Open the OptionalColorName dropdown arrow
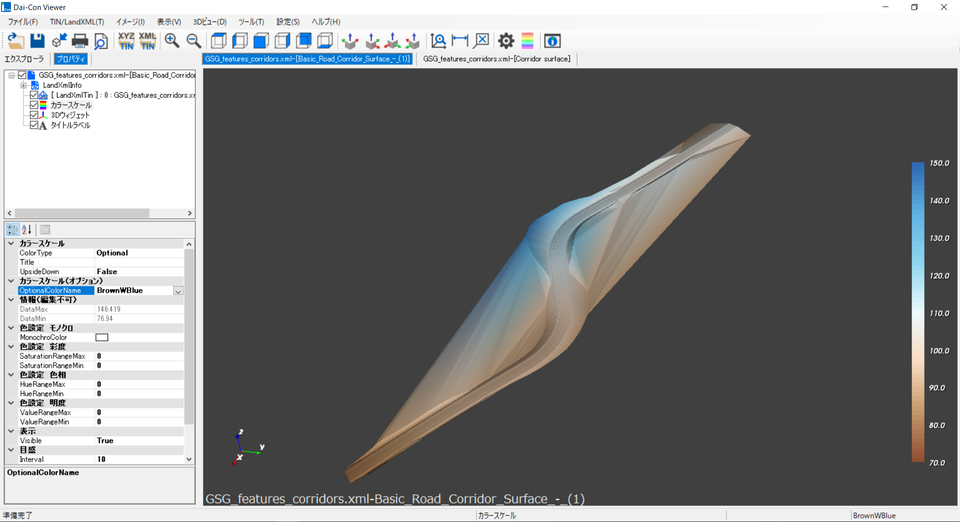 [178, 291]
